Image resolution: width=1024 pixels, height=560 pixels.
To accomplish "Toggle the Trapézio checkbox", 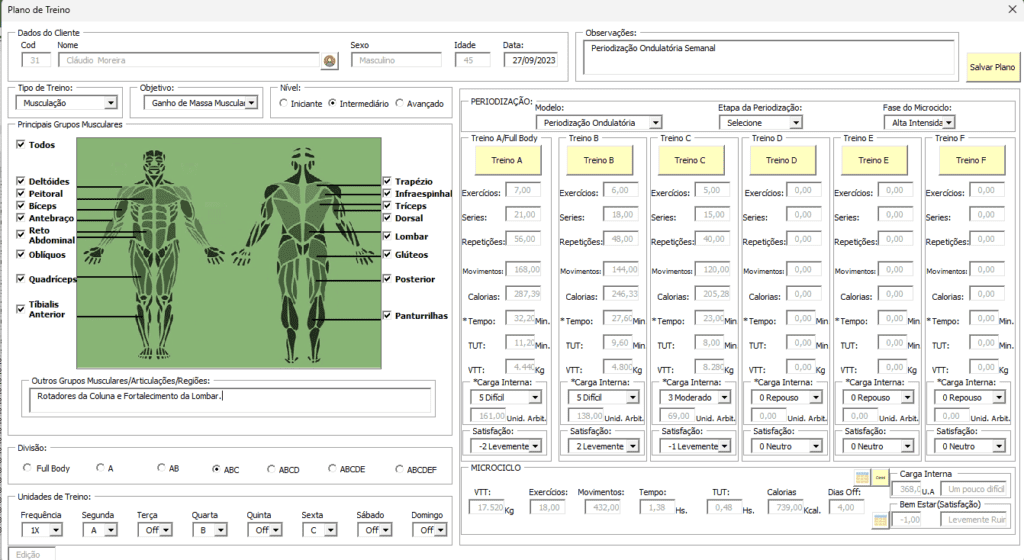I will 387,181.
